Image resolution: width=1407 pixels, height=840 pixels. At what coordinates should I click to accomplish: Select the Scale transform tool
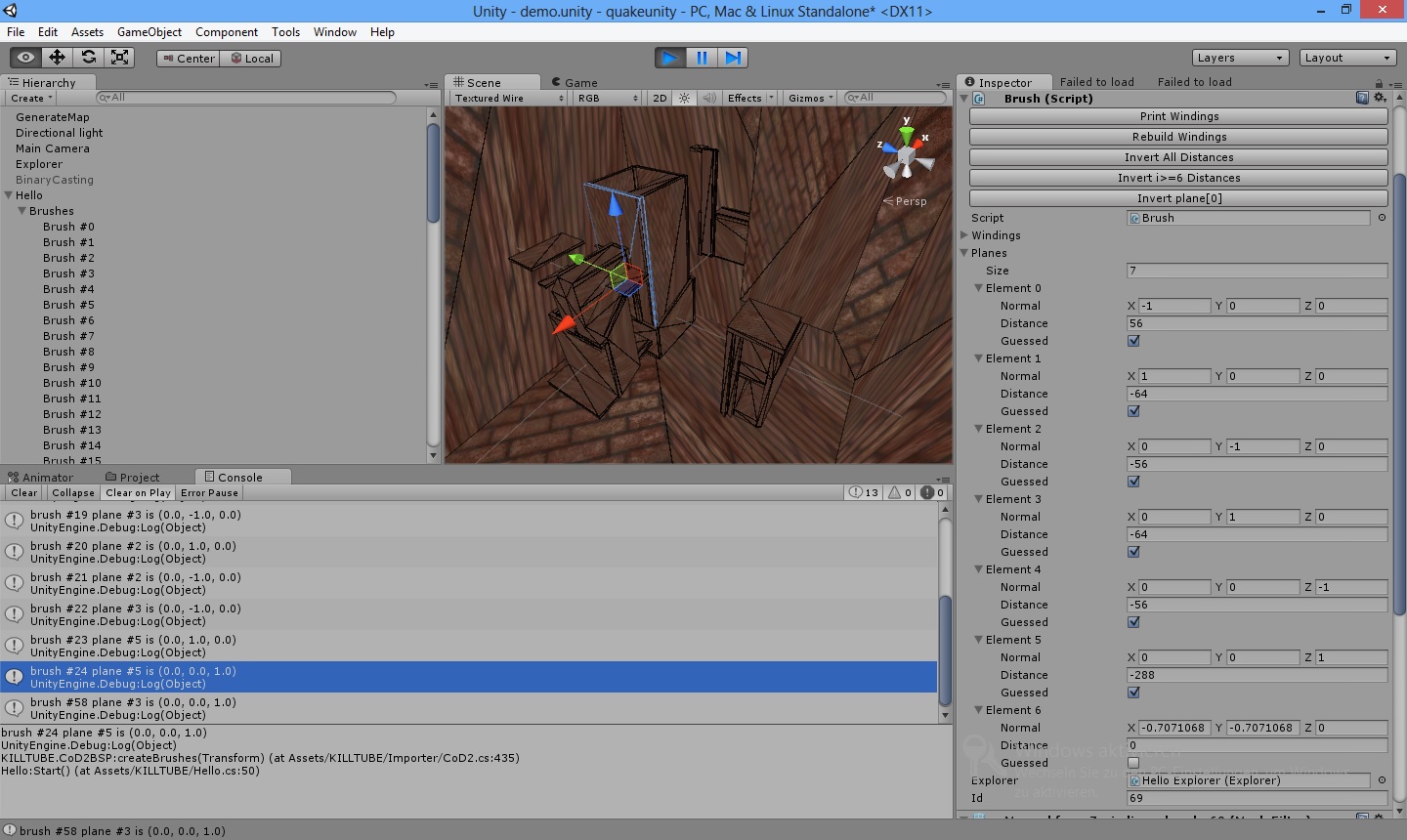coord(119,58)
